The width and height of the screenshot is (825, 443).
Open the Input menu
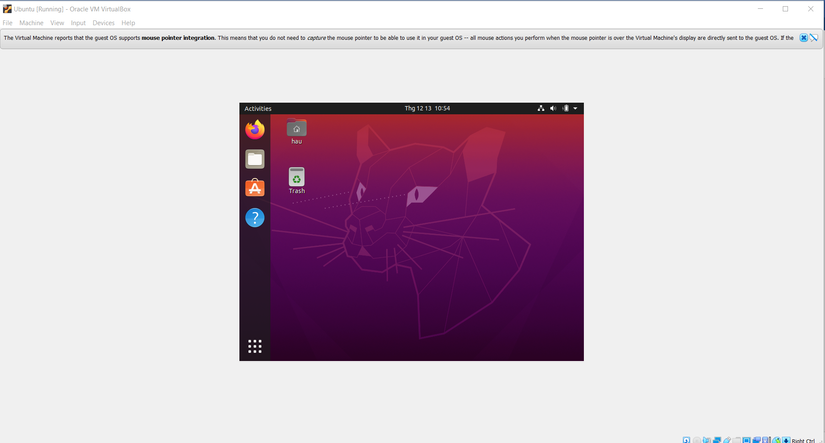coord(78,23)
